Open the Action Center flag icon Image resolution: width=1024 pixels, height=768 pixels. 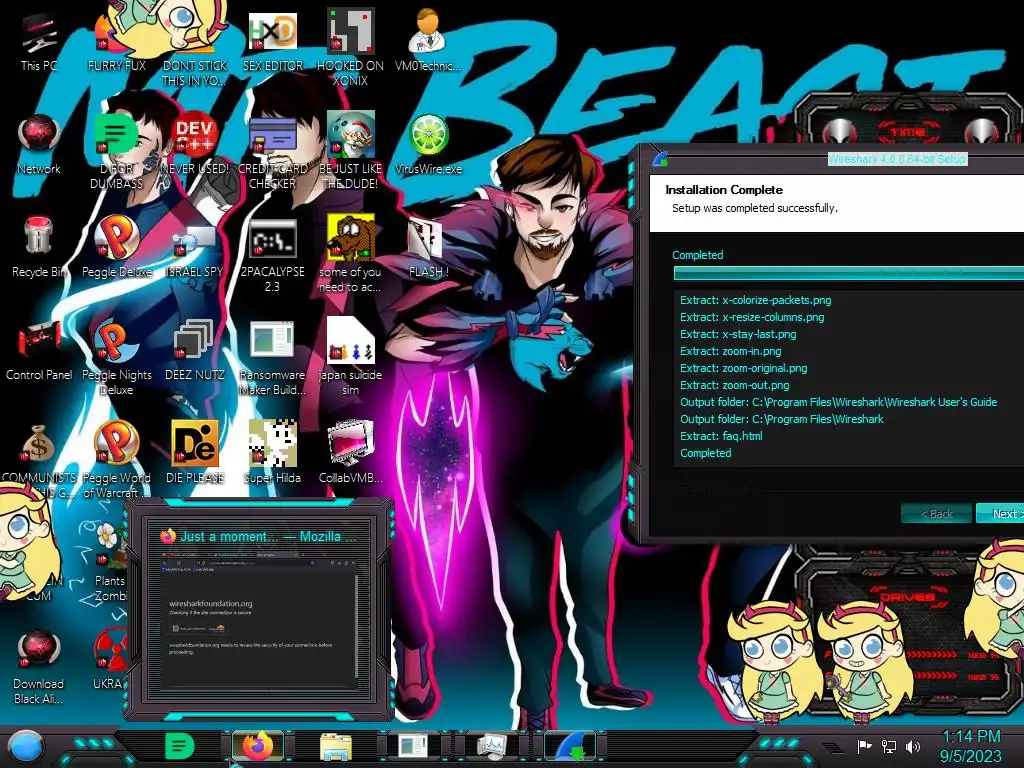pyautogui.click(x=863, y=746)
